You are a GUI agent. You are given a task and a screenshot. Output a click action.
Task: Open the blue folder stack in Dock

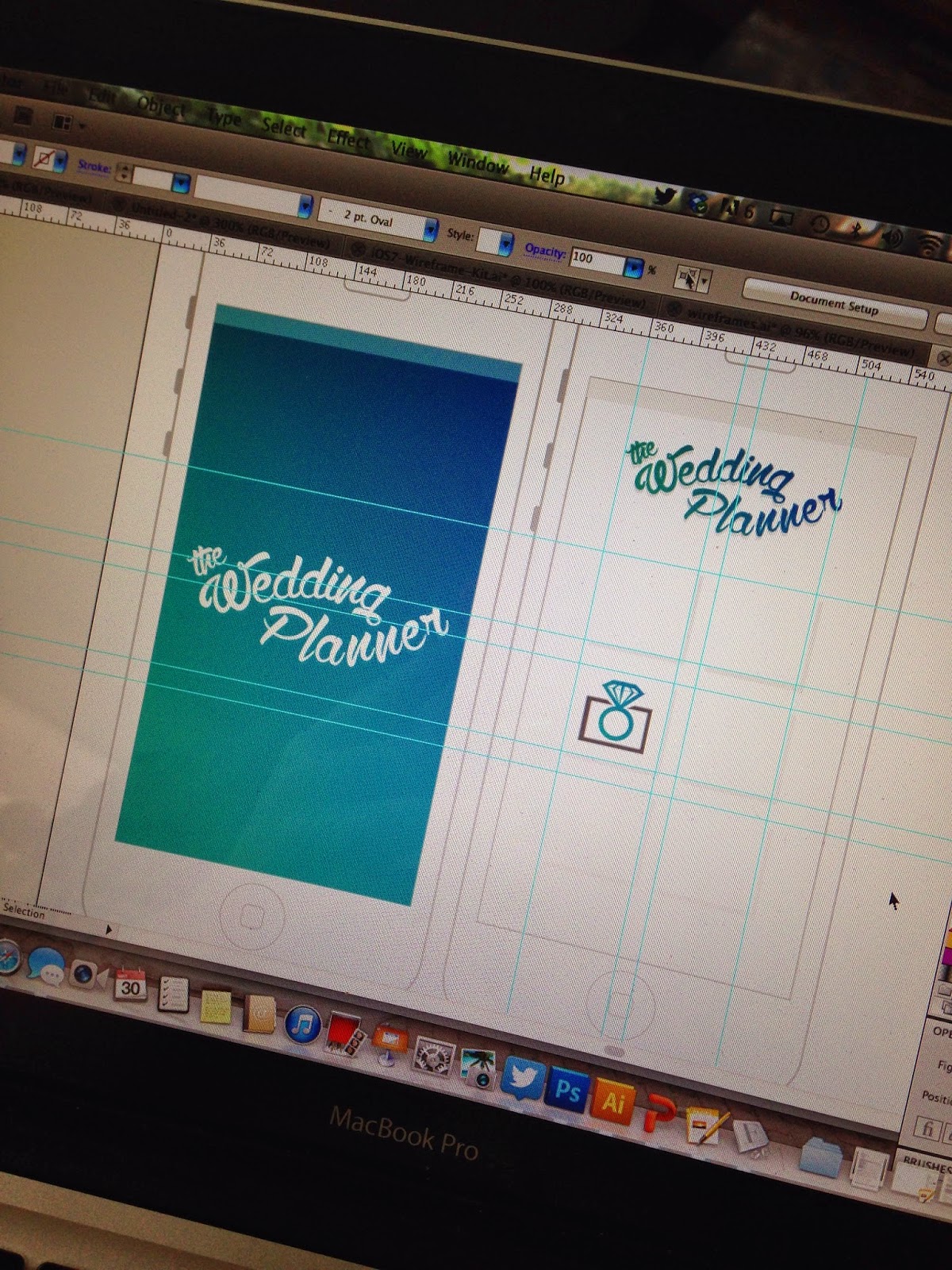(822, 1156)
